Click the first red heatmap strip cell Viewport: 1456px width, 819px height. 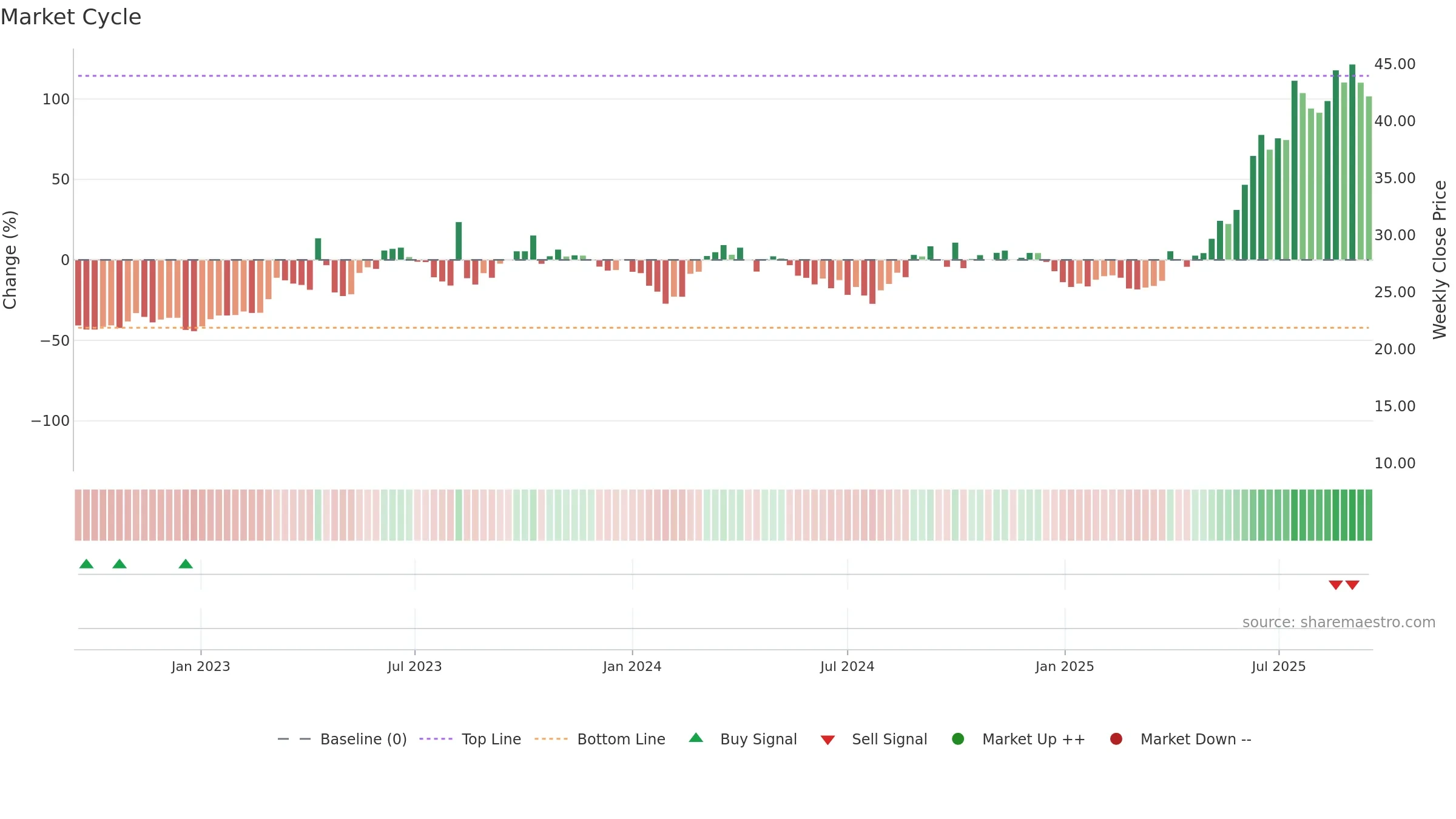click(x=78, y=515)
